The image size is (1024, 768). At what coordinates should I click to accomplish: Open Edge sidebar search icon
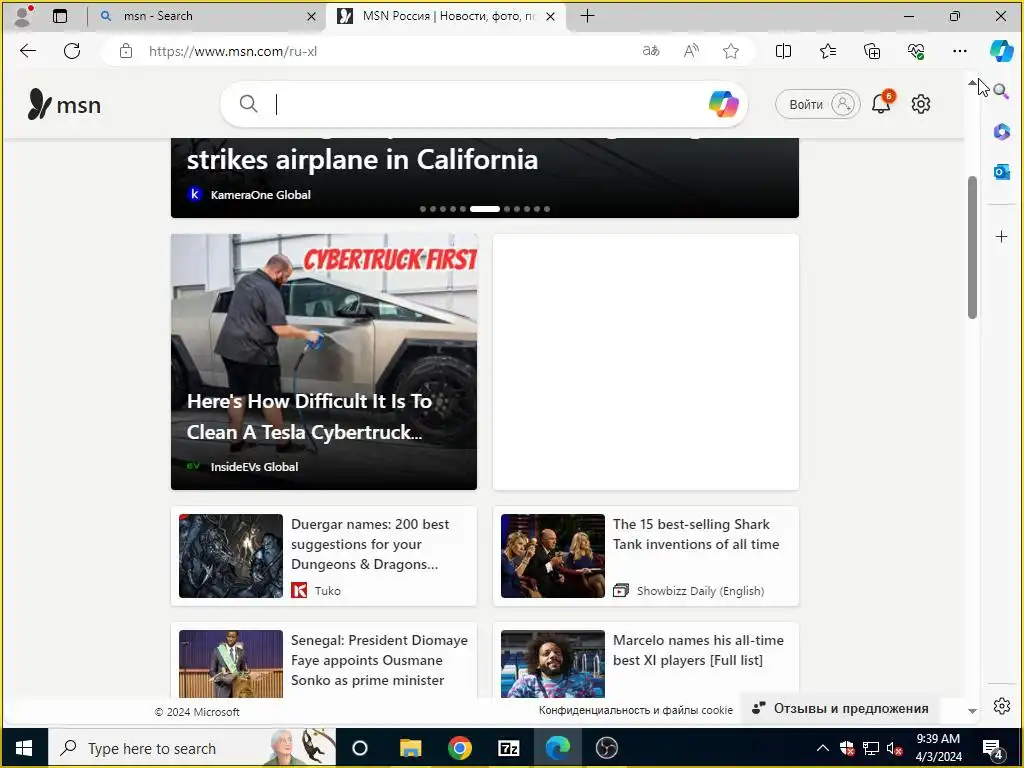tap(1001, 91)
